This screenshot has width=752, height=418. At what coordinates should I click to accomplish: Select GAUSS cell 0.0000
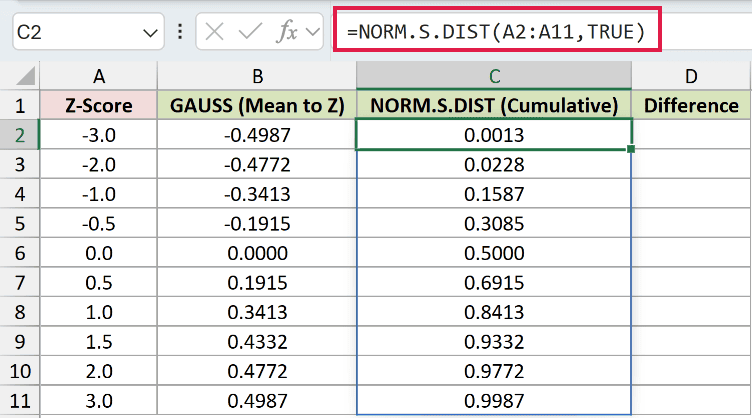tap(257, 253)
